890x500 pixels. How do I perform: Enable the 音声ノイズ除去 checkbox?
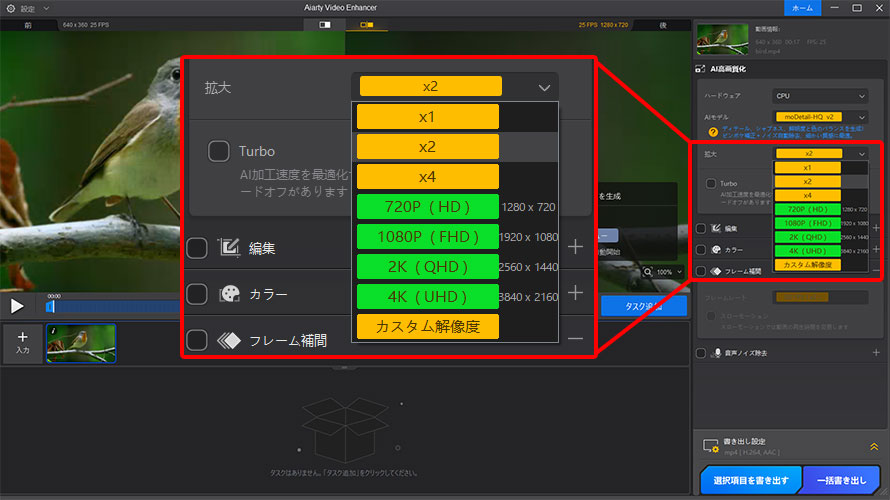(x=701, y=353)
